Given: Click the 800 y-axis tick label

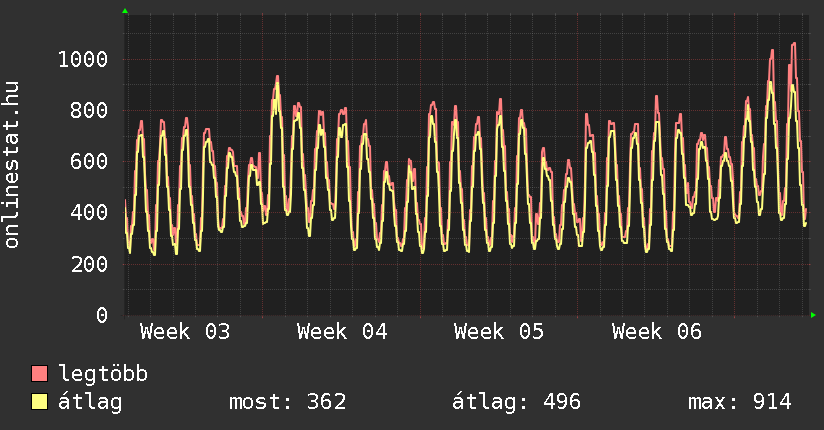Looking at the screenshot, I should (89, 110).
